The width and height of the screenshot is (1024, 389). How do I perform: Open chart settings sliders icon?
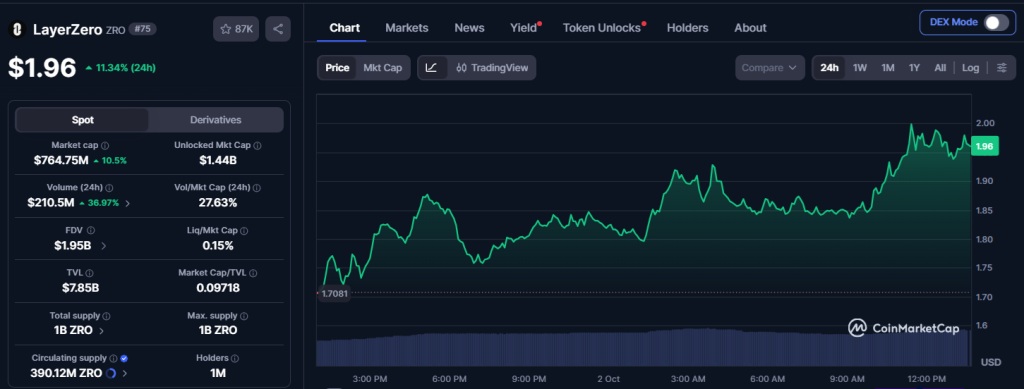point(1002,68)
